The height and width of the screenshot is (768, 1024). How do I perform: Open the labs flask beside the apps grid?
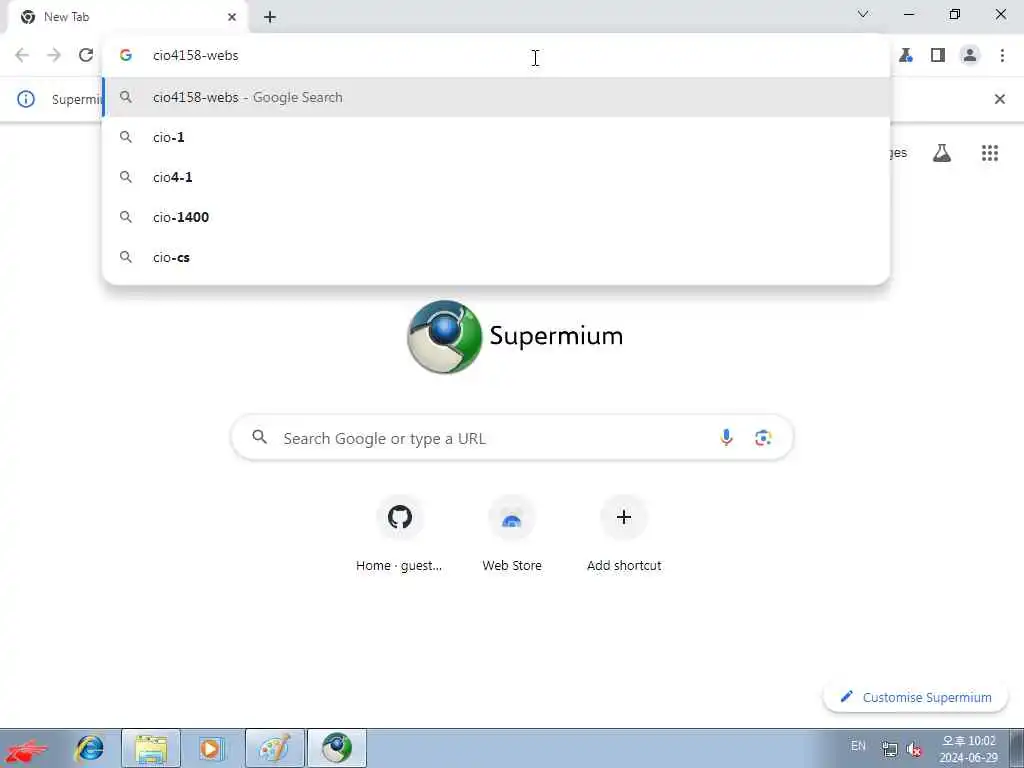(942, 153)
